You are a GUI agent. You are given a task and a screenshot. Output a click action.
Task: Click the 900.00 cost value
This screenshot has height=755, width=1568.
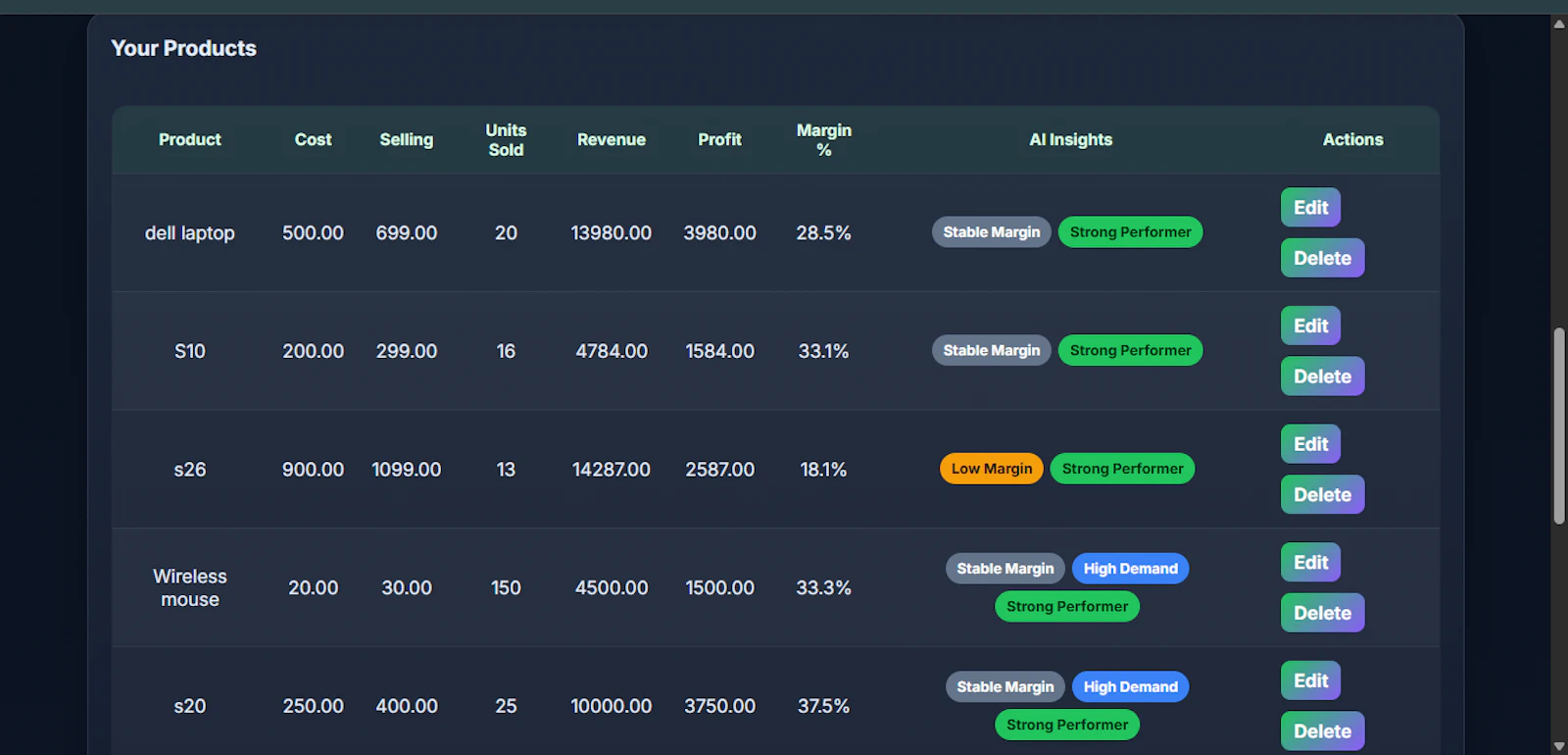314,470
